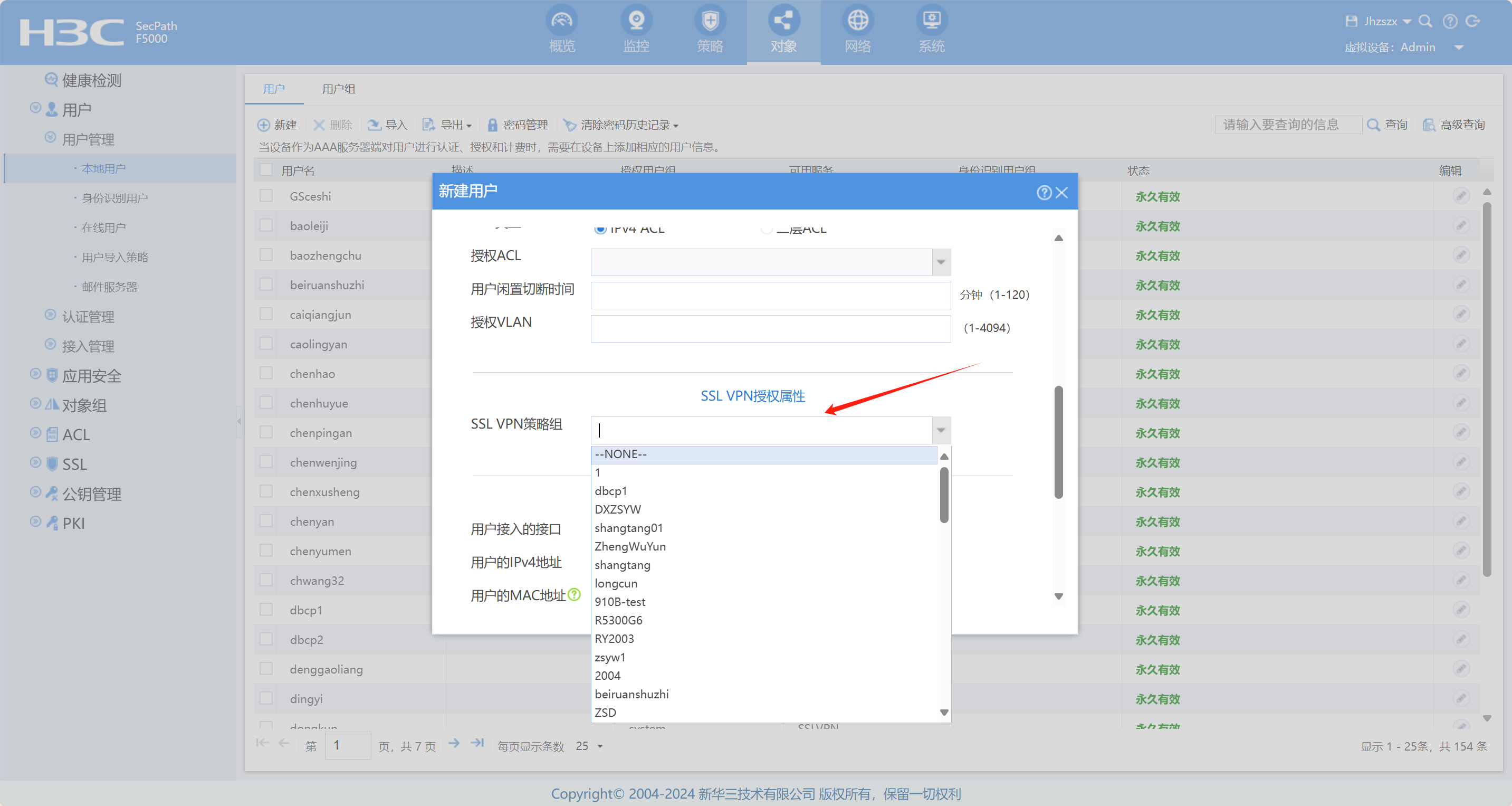Click the 新建 new user button

[x=277, y=125]
